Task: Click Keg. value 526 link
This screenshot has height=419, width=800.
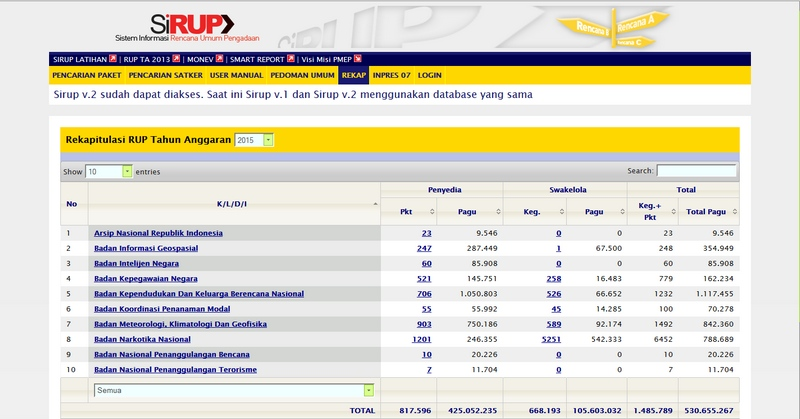Action: click(x=554, y=294)
